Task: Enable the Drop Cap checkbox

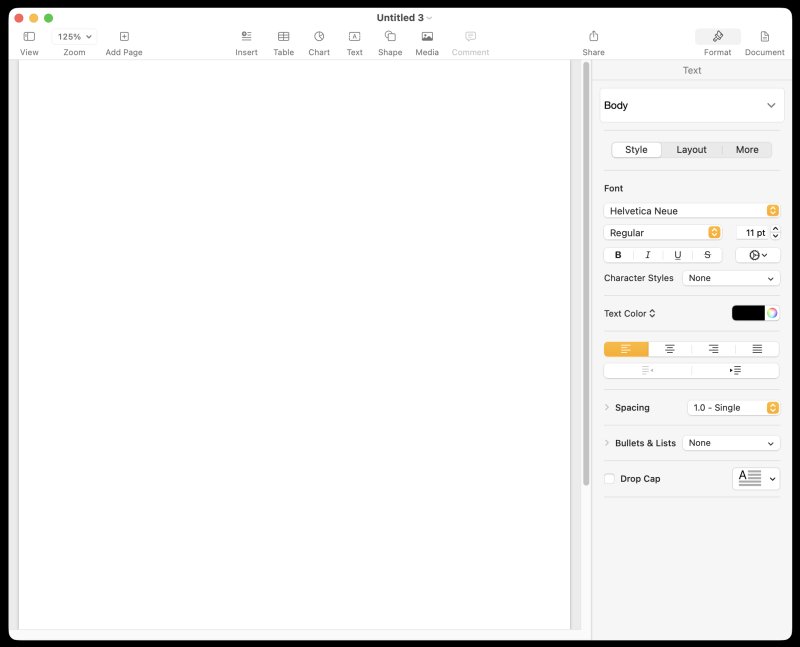Action: pyautogui.click(x=610, y=478)
